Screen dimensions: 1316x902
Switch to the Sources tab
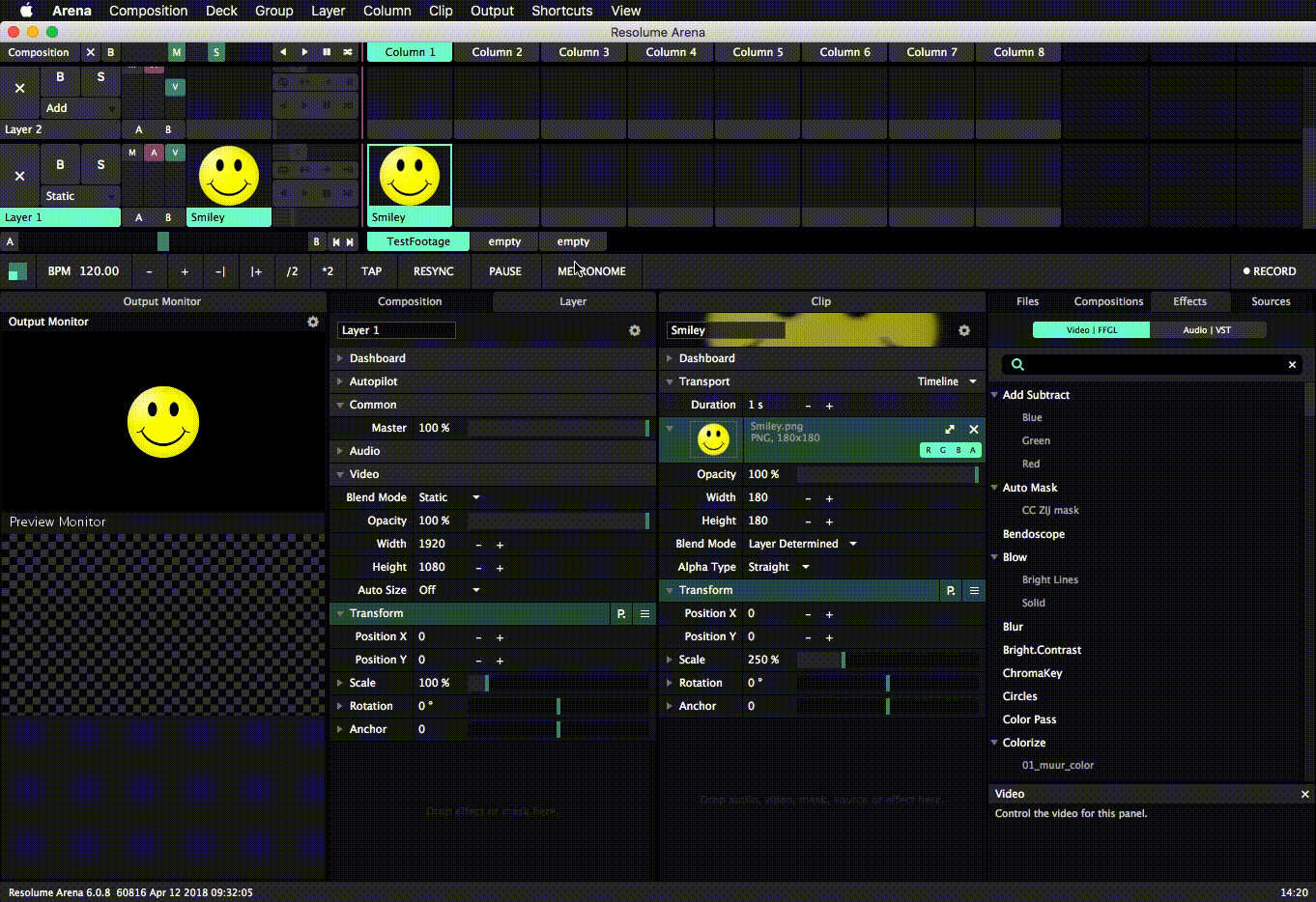point(1271,301)
